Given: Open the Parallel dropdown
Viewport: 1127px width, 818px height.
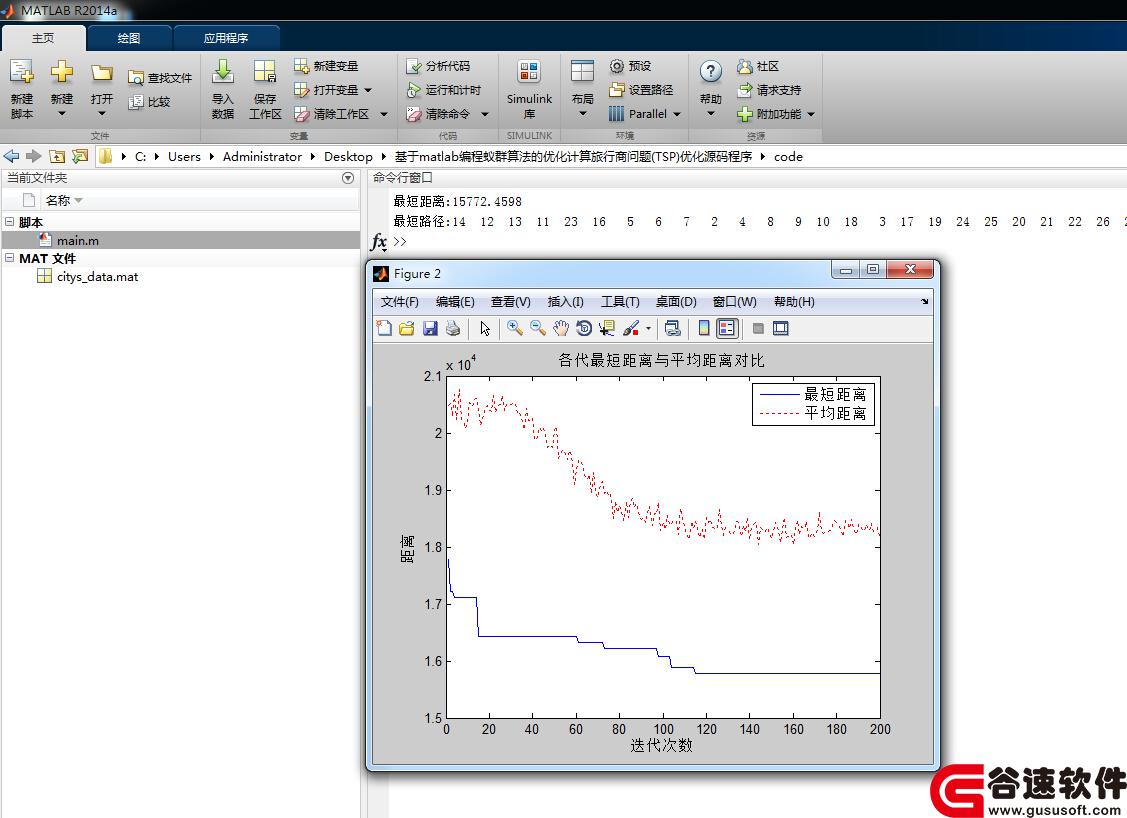Looking at the screenshot, I should tap(677, 114).
